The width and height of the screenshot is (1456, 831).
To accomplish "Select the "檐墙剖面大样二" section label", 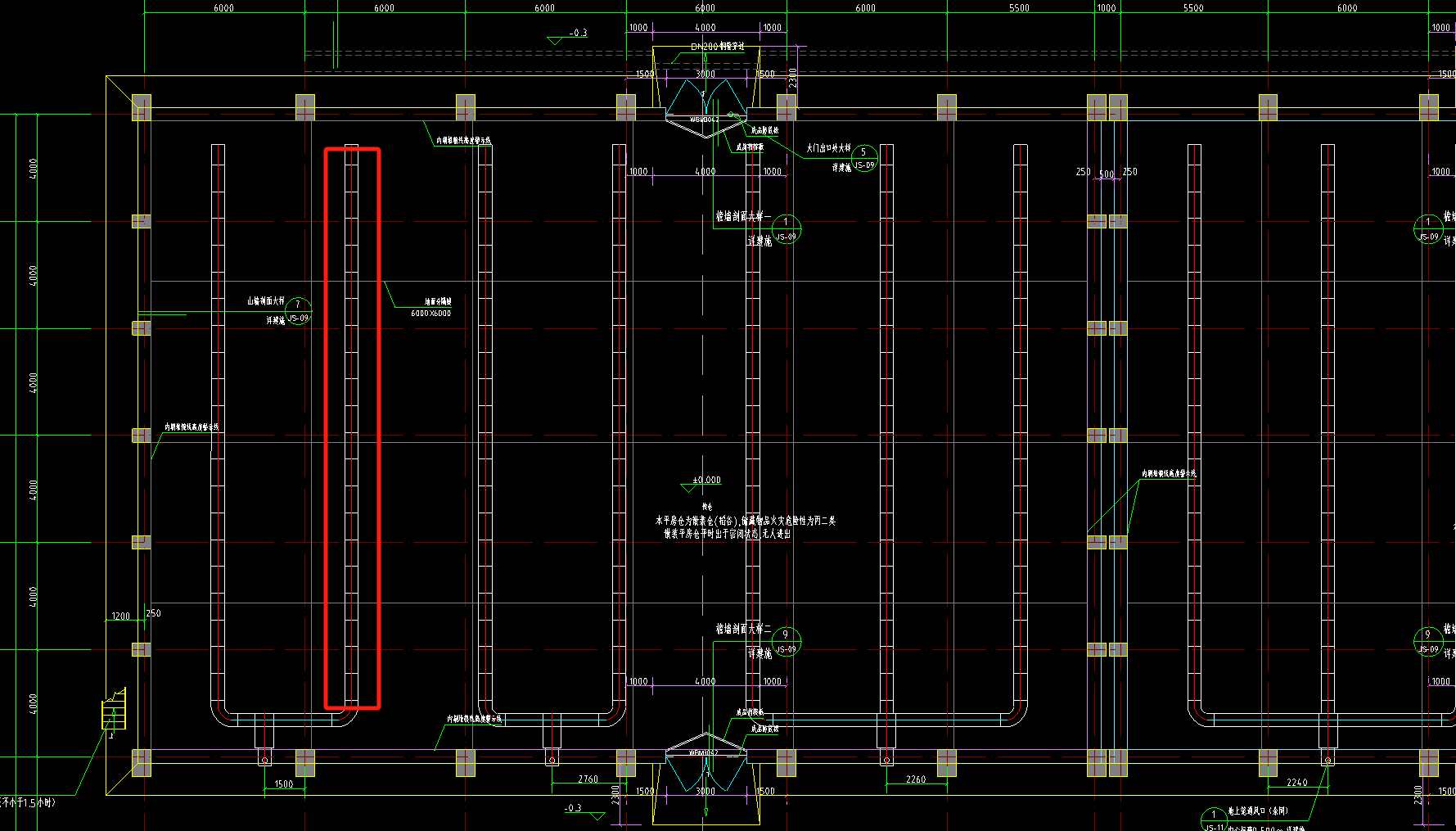I will click(x=743, y=629).
